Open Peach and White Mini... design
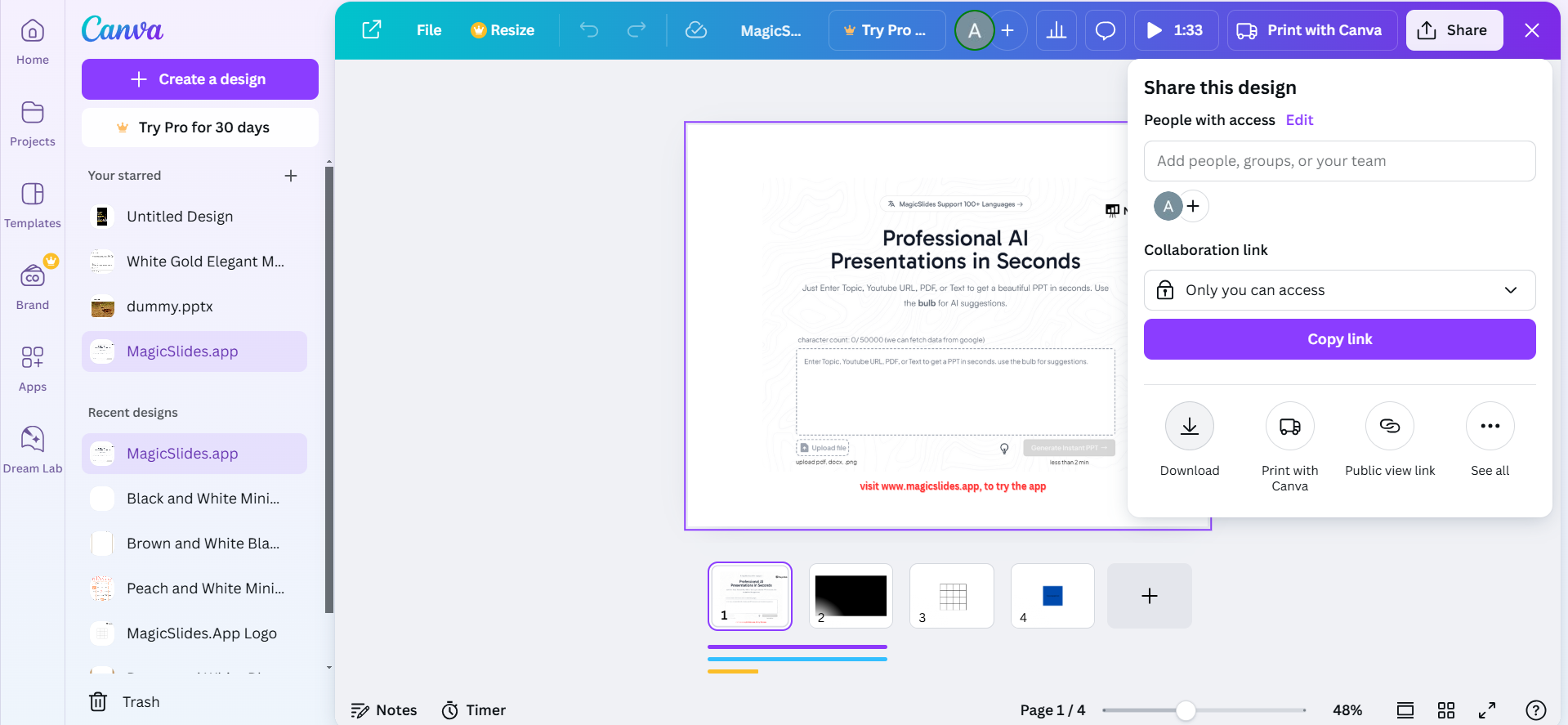 [x=194, y=589]
